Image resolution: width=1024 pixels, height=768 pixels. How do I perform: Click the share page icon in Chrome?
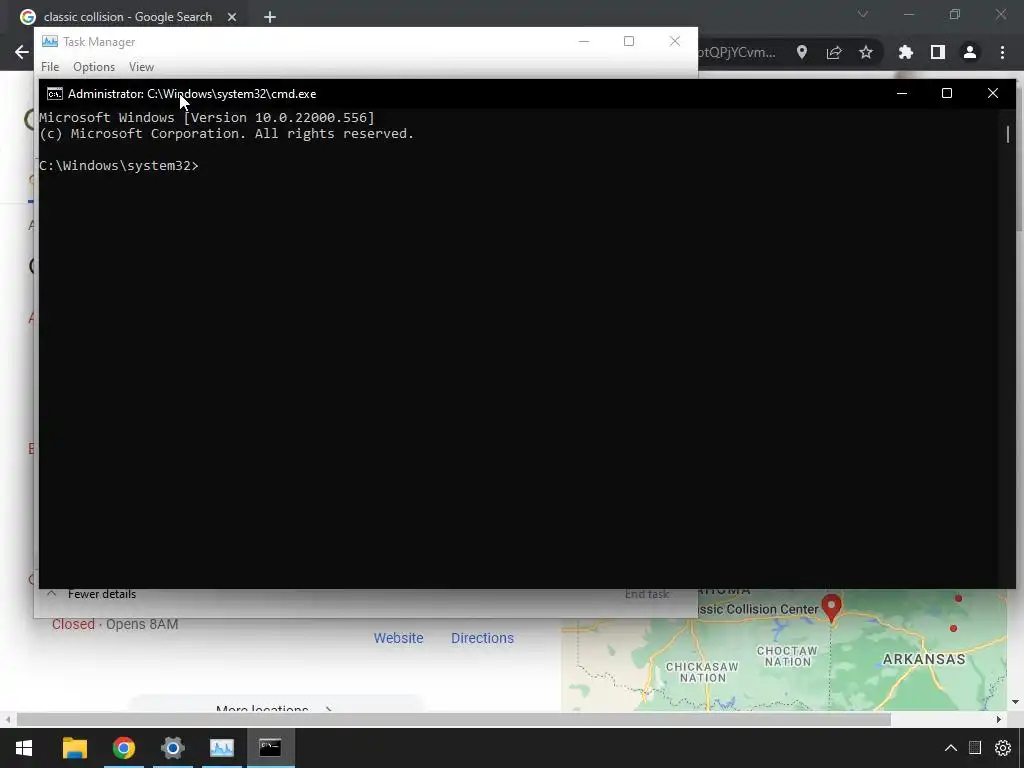pos(833,52)
